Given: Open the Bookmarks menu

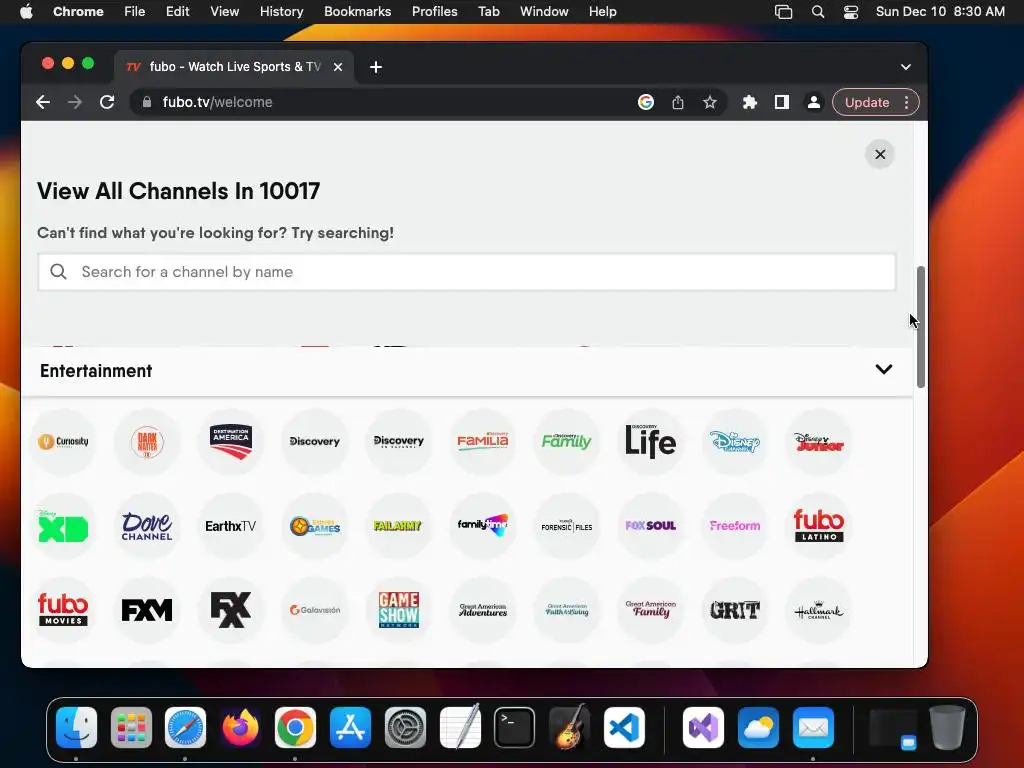Looking at the screenshot, I should click(357, 11).
